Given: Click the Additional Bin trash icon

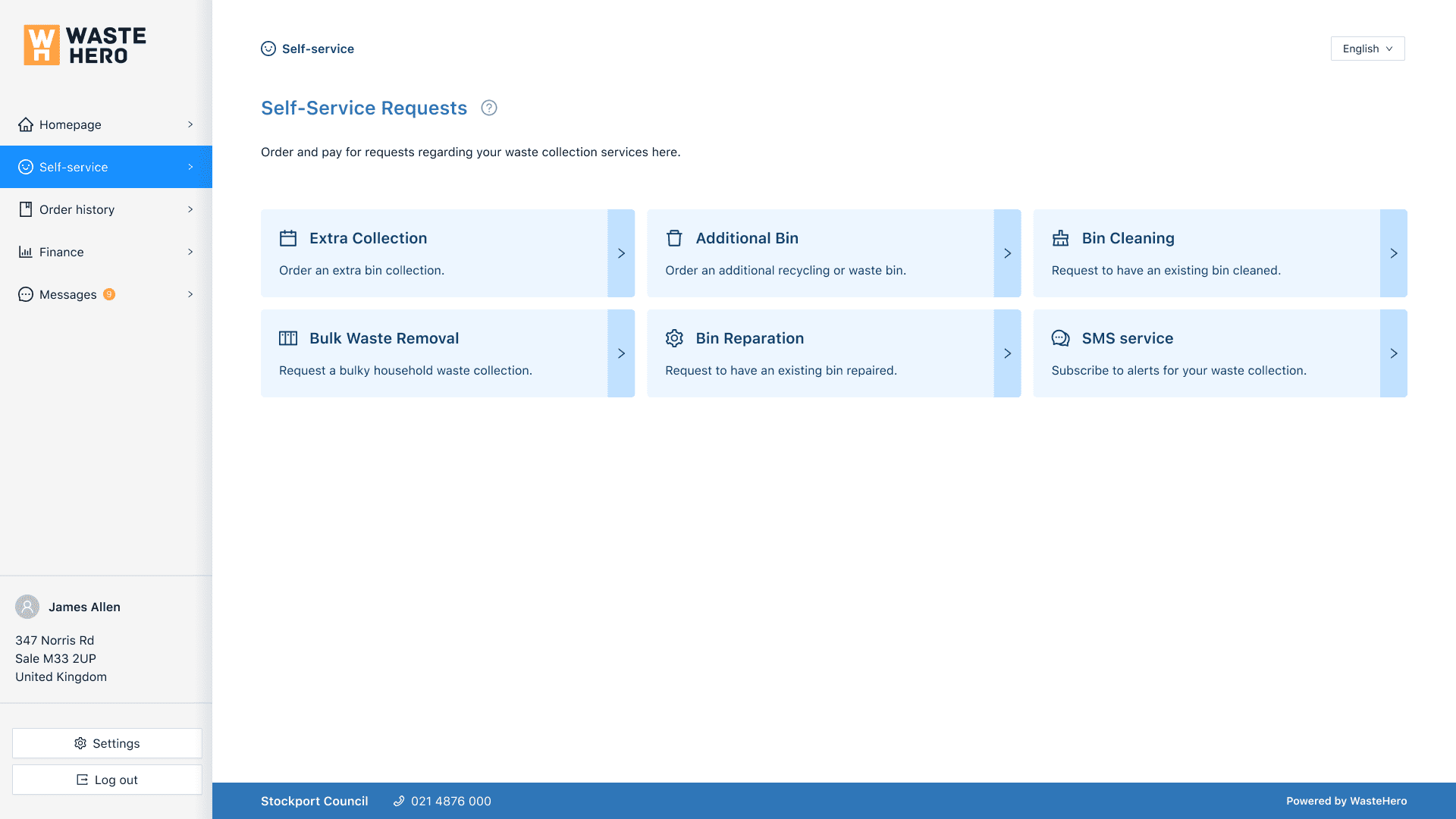Looking at the screenshot, I should [674, 238].
